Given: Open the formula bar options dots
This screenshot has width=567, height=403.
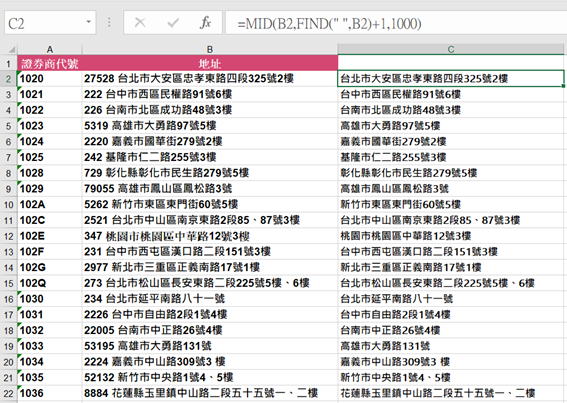Looking at the screenshot, I should 109,22.
